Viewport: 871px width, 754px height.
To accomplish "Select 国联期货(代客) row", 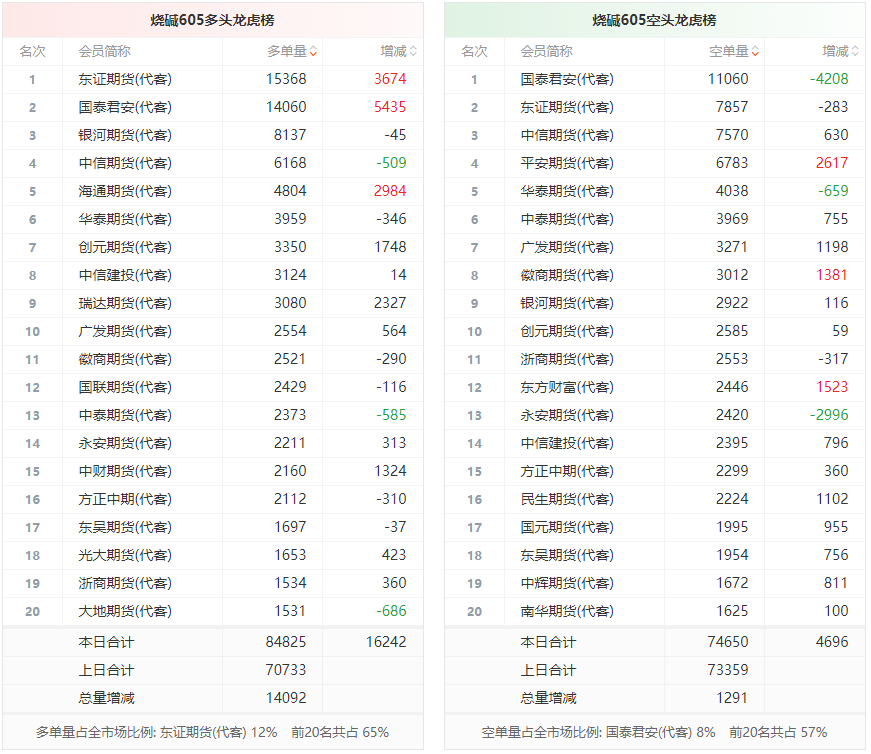I will point(213,387).
